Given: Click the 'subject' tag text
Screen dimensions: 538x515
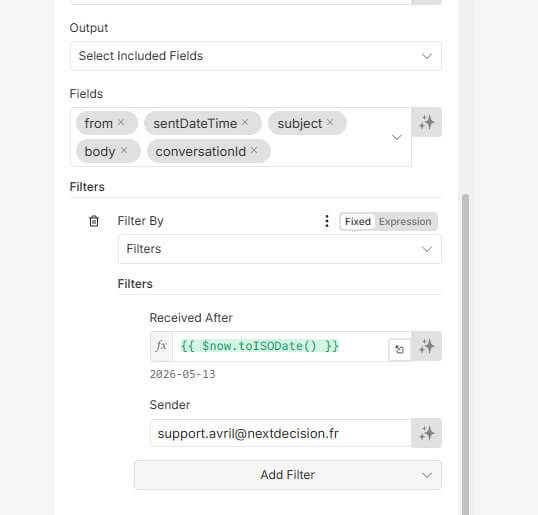Looking at the screenshot, I should pos(300,124).
